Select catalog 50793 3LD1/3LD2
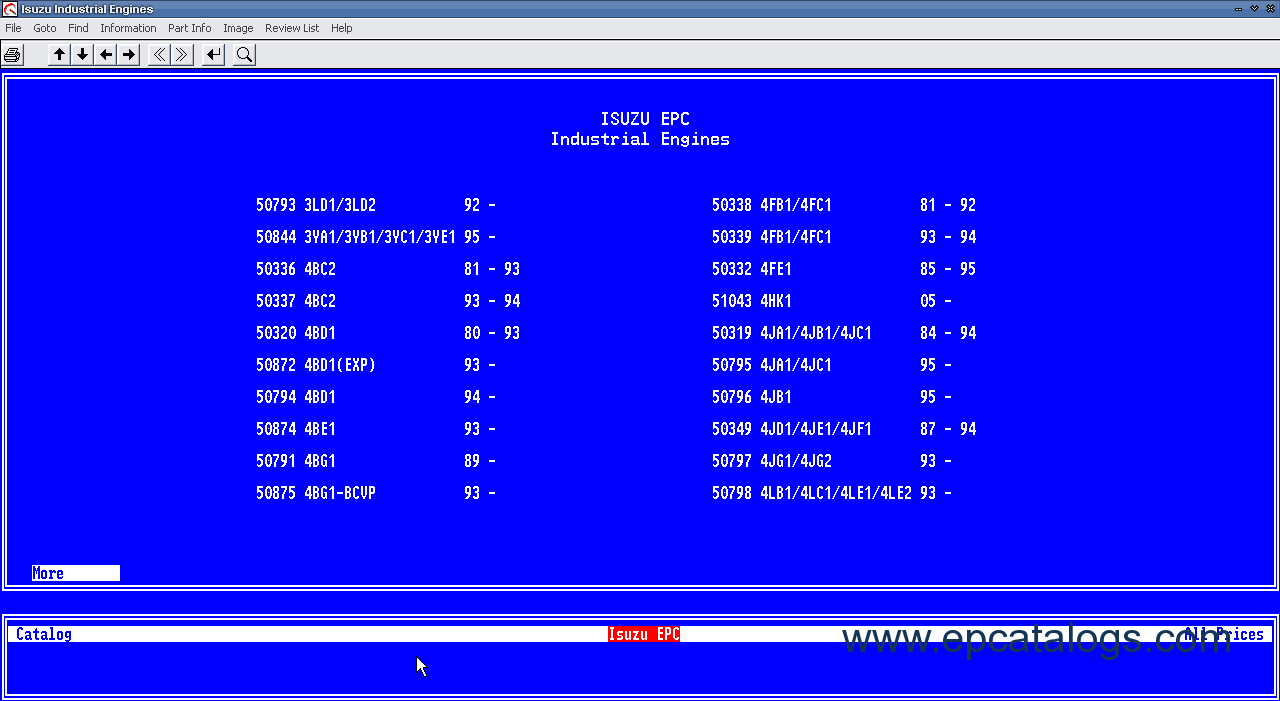This screenshot has width=1280, height=701. [x=376, y=205]
